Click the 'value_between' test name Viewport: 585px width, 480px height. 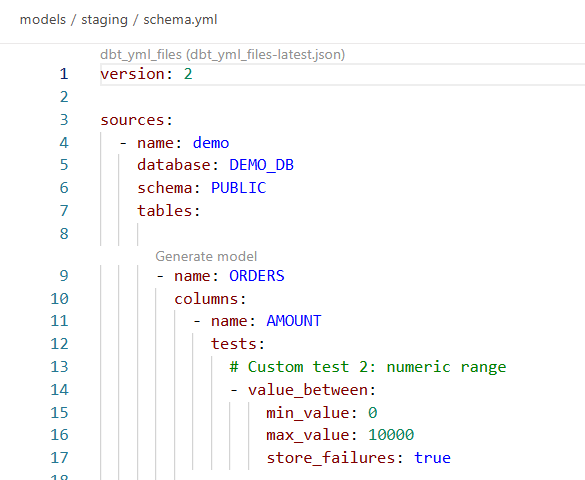[308, 390]
